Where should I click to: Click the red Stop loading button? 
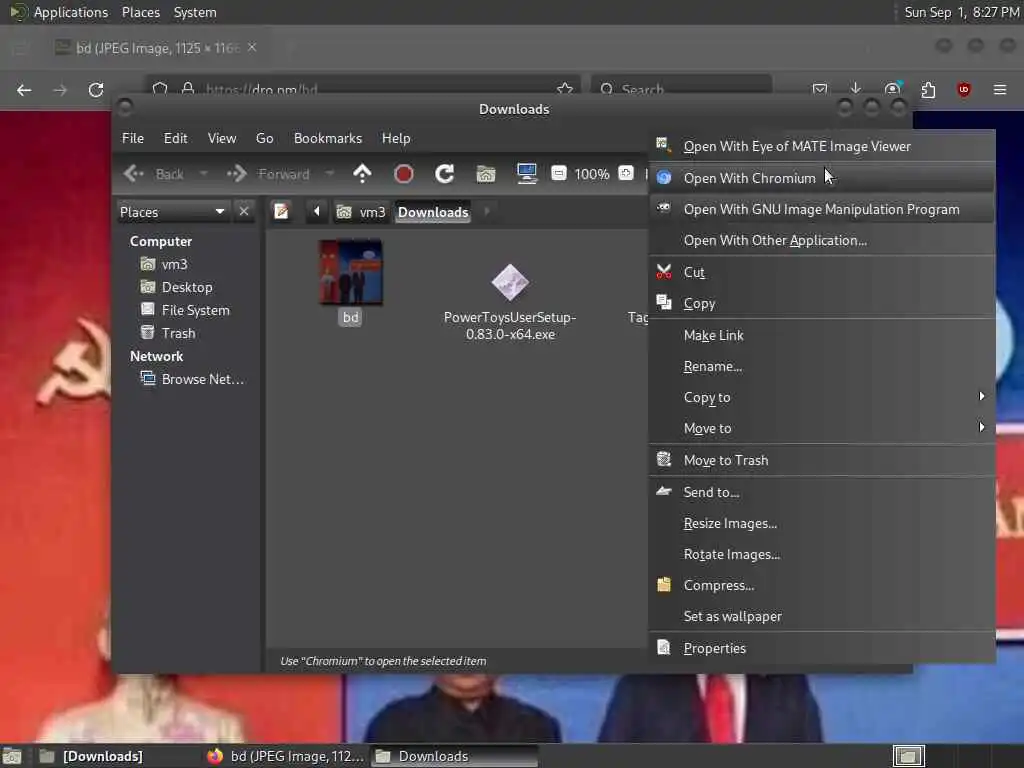click(404, 174)
